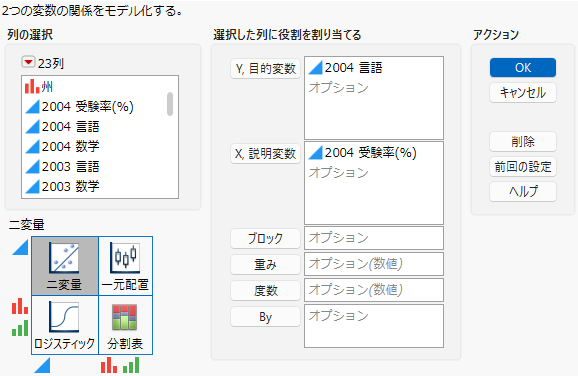Click the 二変量 scatterplot icon
The height and width of the screenshot is (376, 578).
pyautogui.click(x=64, y=258)
